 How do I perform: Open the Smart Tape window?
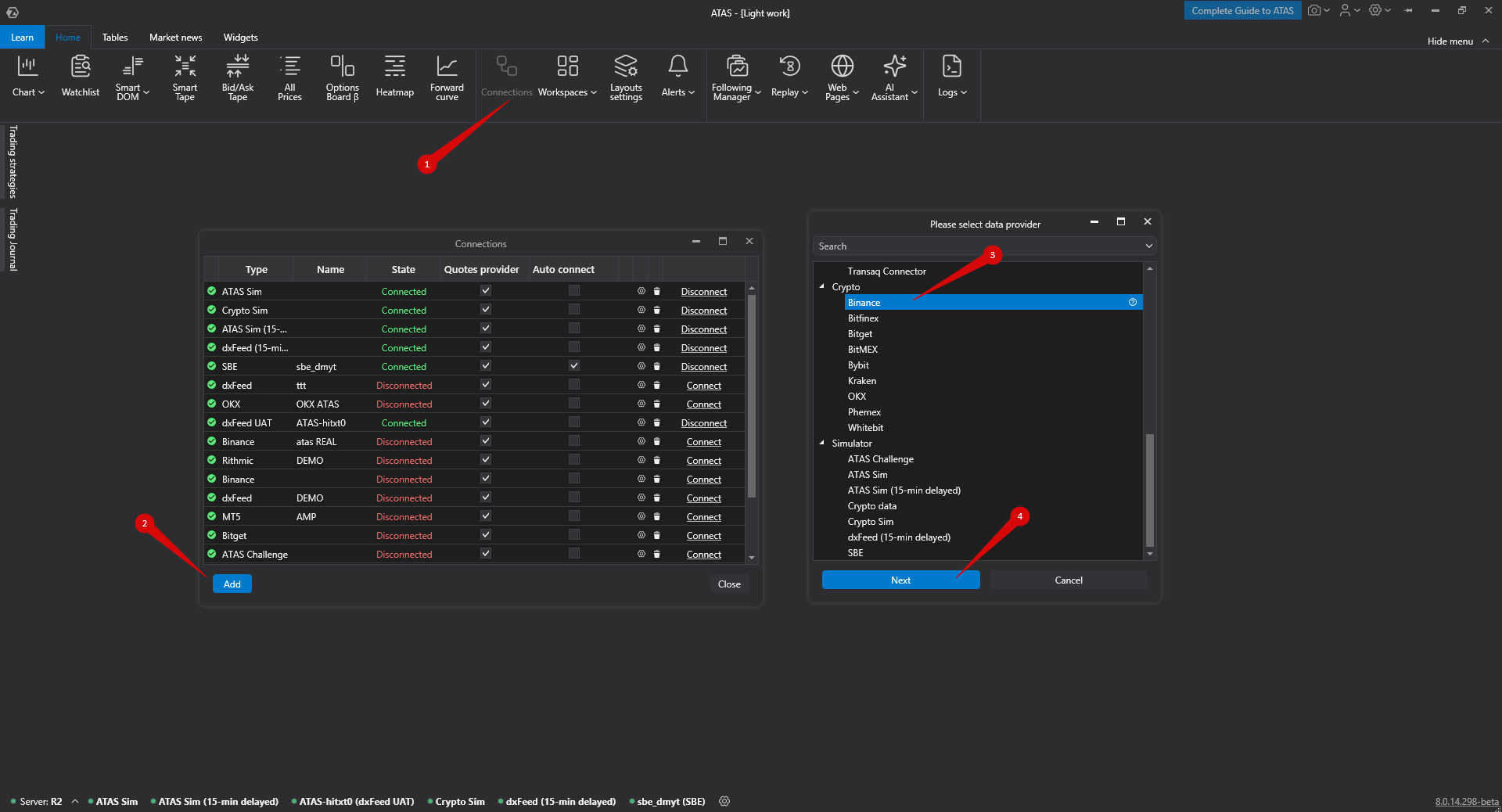click(x=185, y=77)
